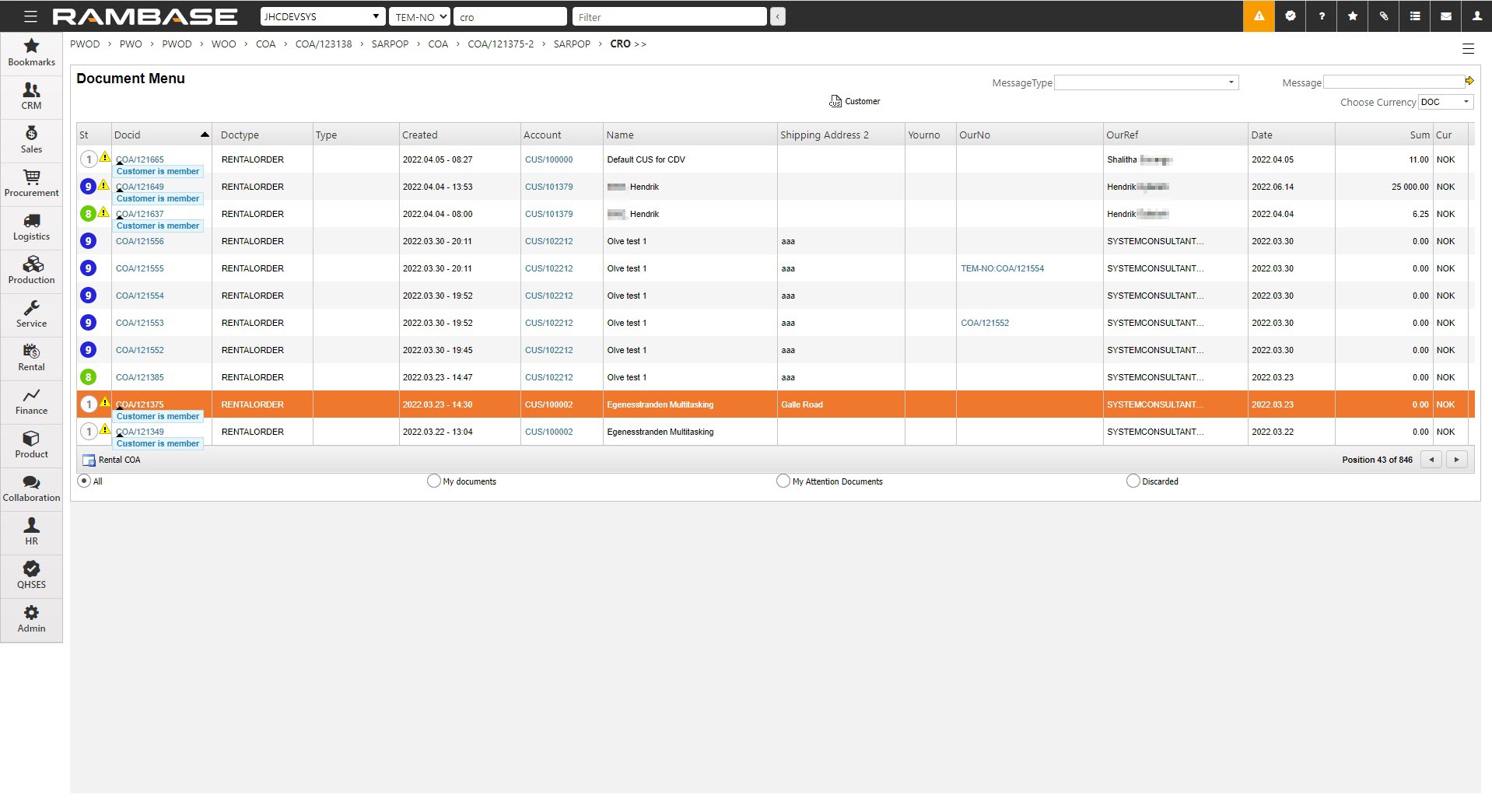The width and height of the screenshot is (1492, 812).
Task: Open the TEM-NO company dropdown
Action: tap(420, 16)
